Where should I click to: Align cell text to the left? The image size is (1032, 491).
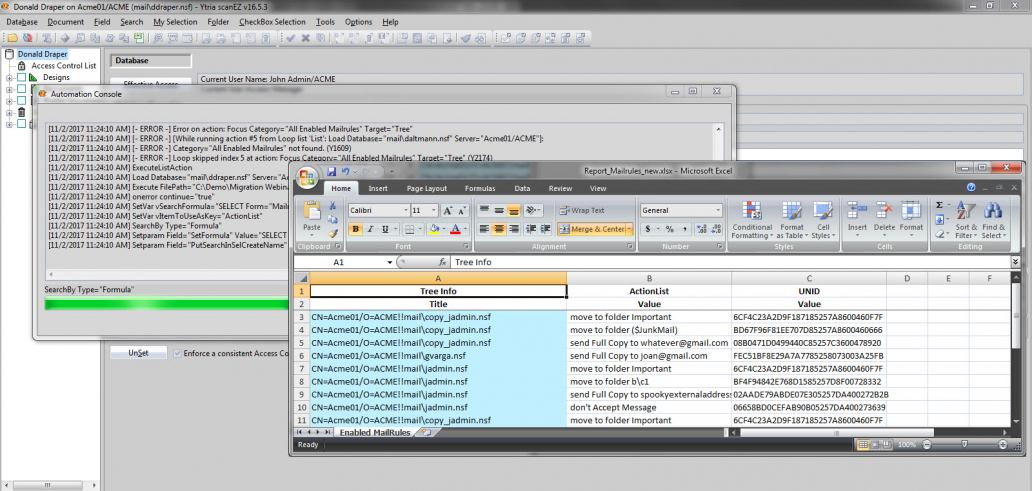click(484, 229)
